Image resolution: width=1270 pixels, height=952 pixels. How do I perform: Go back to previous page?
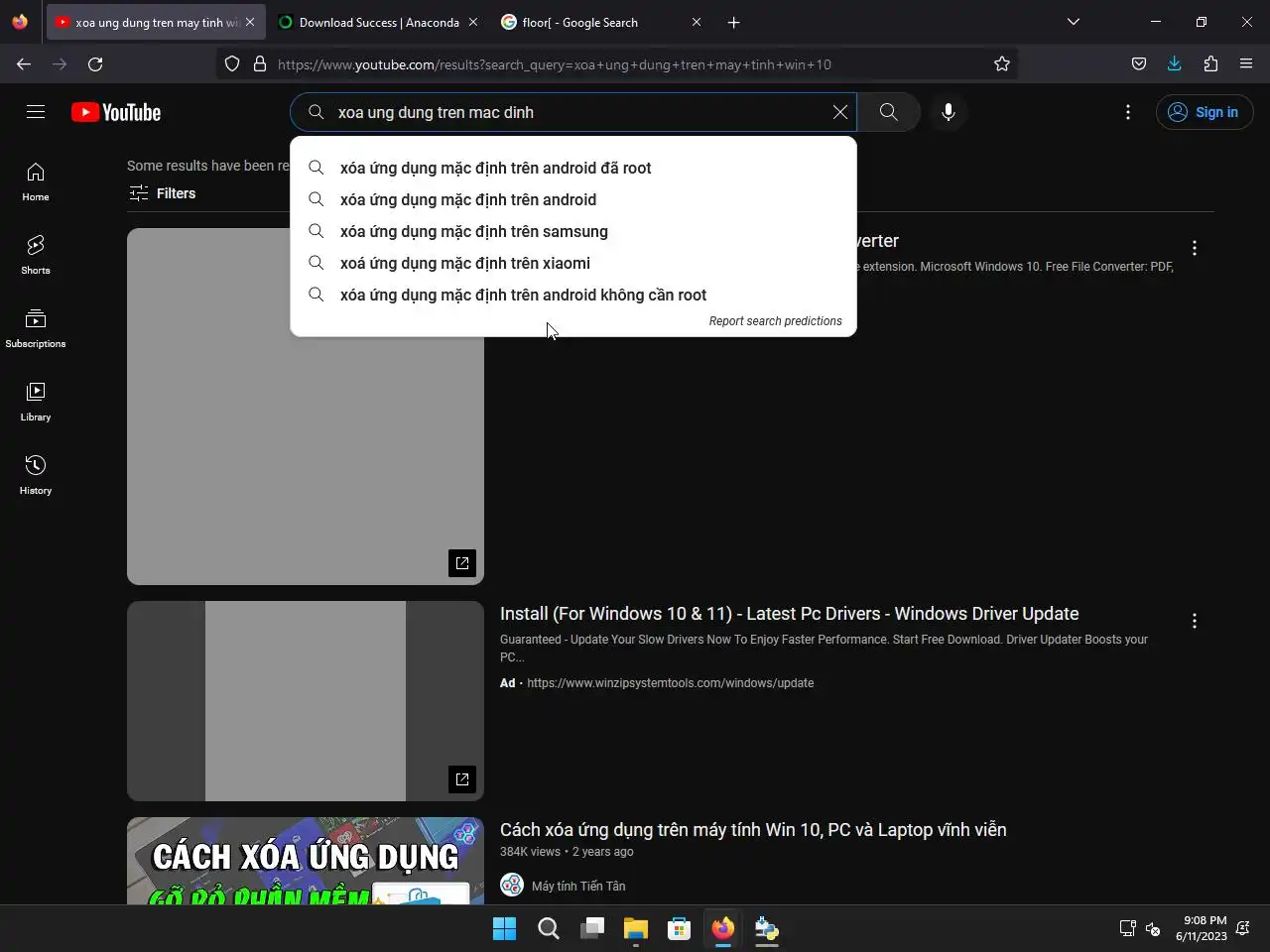pos(24,63)
